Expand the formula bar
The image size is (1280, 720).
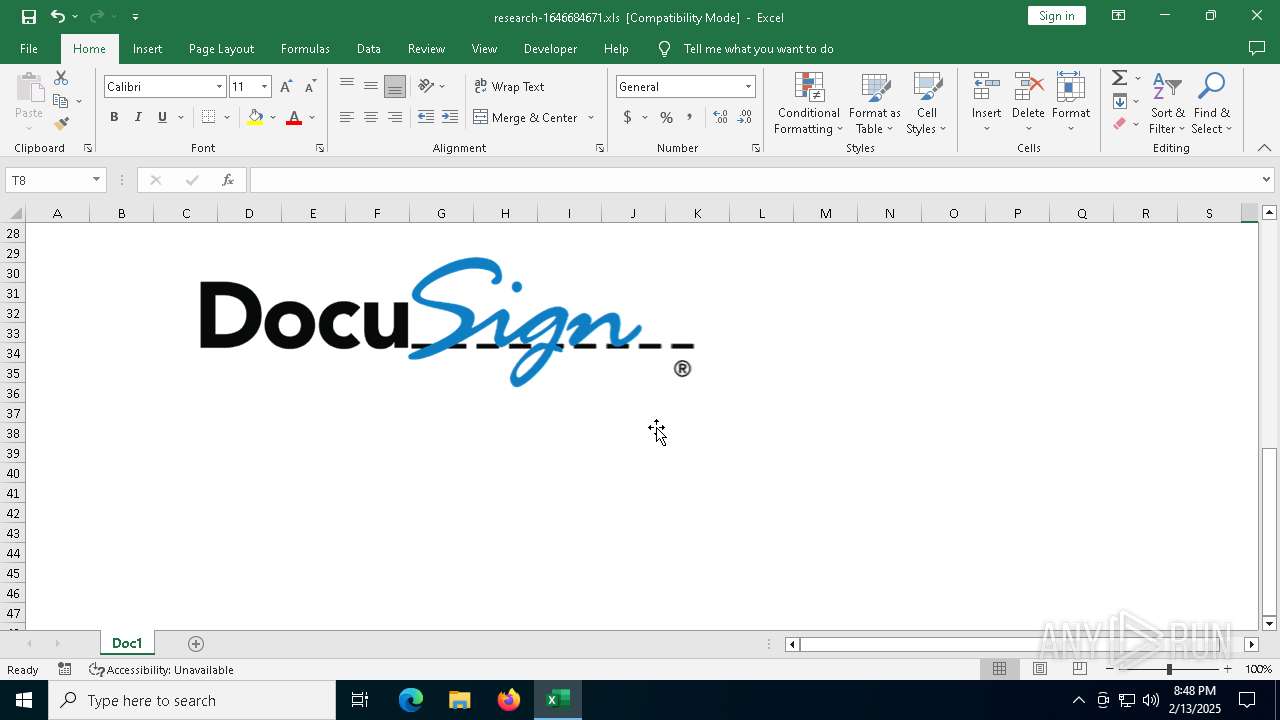1266,180
